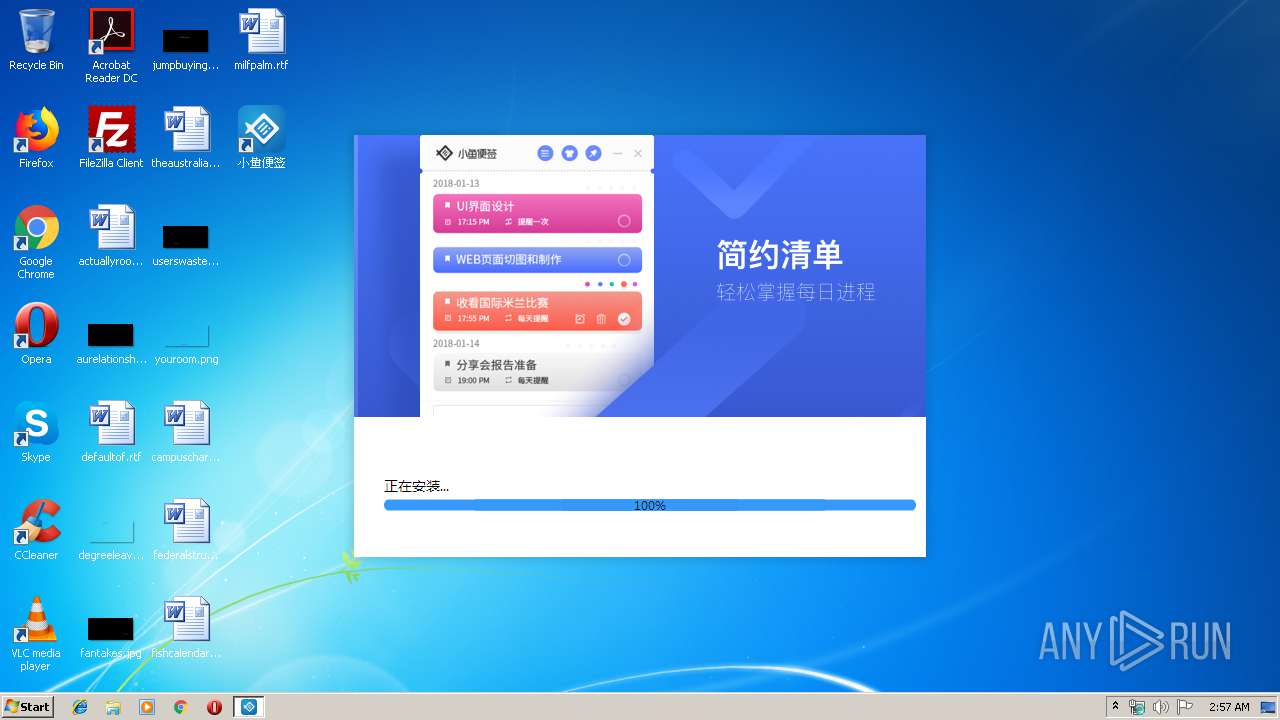Switch to the 小鱼便签 installer taskbar item
The width and height of the screenshot is (1280, 720).
[x=249, y=707]
